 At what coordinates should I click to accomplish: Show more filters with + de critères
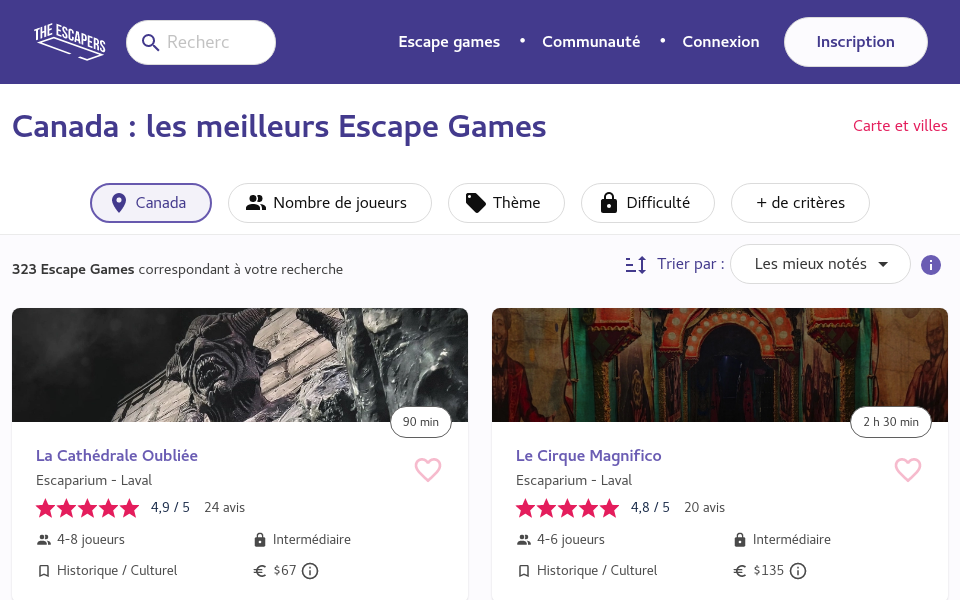800,203
